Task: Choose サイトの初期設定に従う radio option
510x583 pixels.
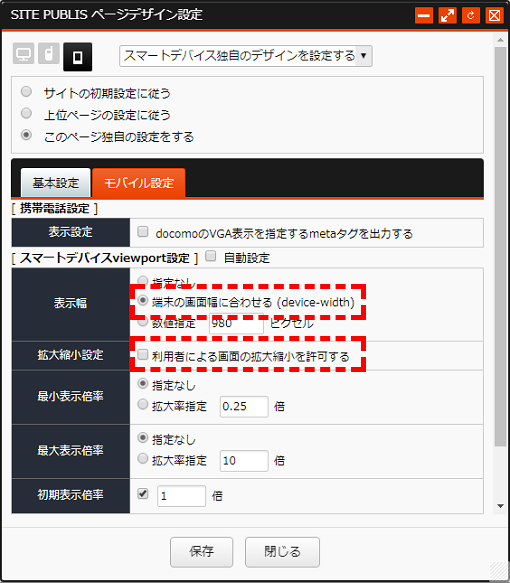Action: [26, 91]
